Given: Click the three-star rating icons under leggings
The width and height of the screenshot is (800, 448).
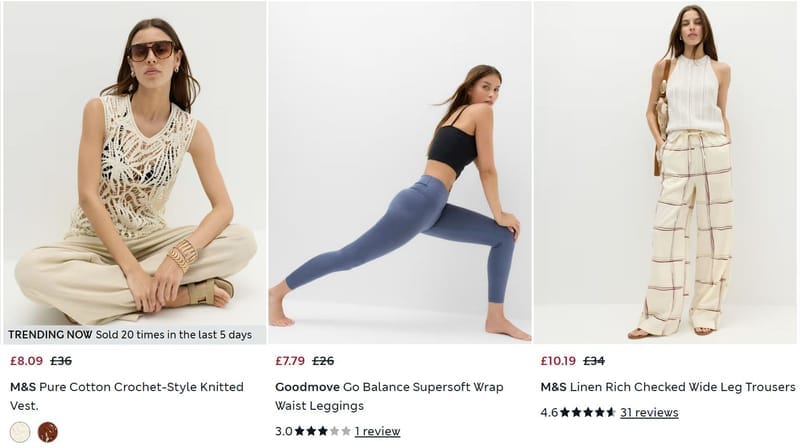Looking at the screenshot, I should point(322,431).
